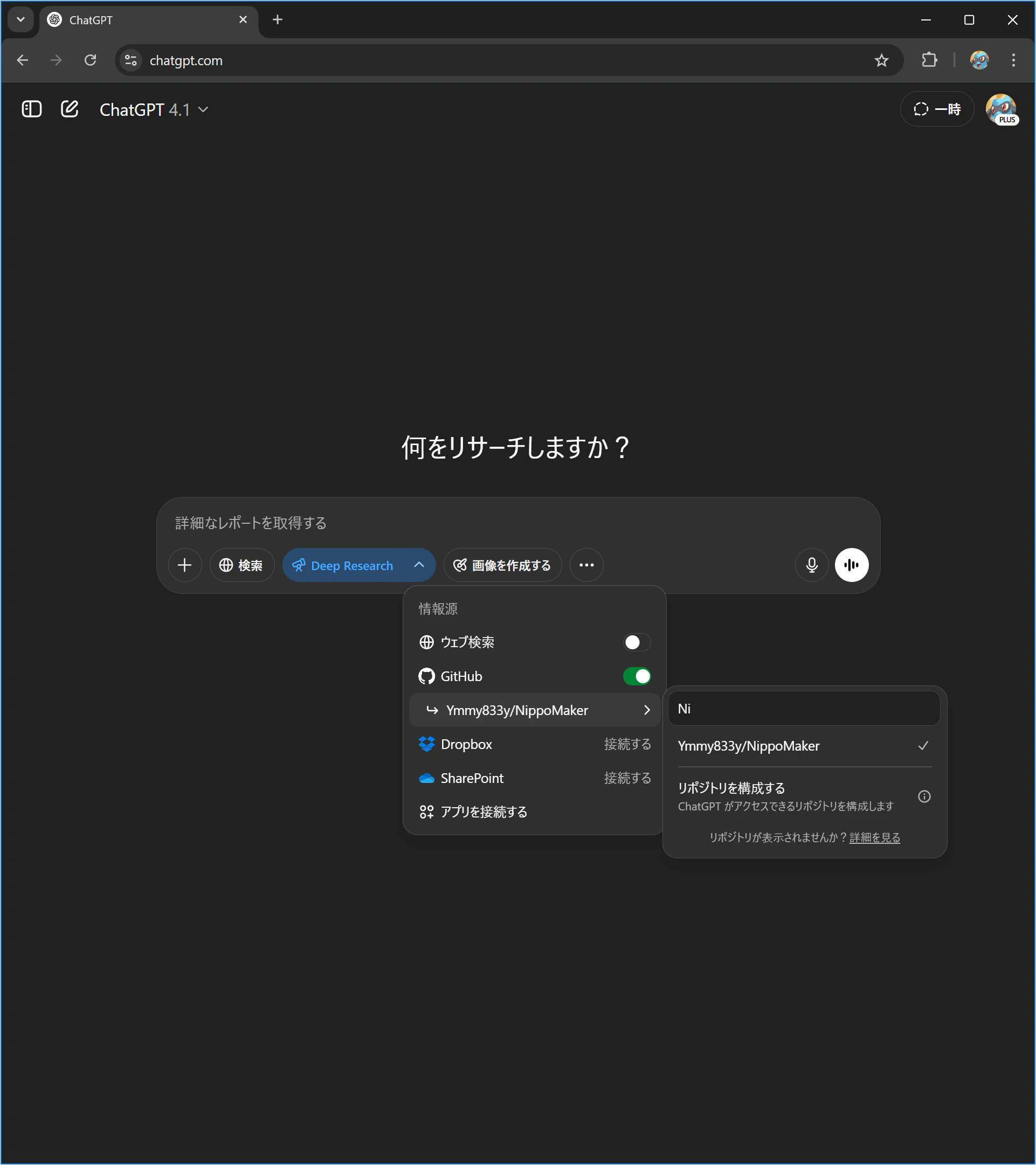Open the tab search dropdown arrow
This screenshot has height=1165, width=1036.
pos(20,19)
